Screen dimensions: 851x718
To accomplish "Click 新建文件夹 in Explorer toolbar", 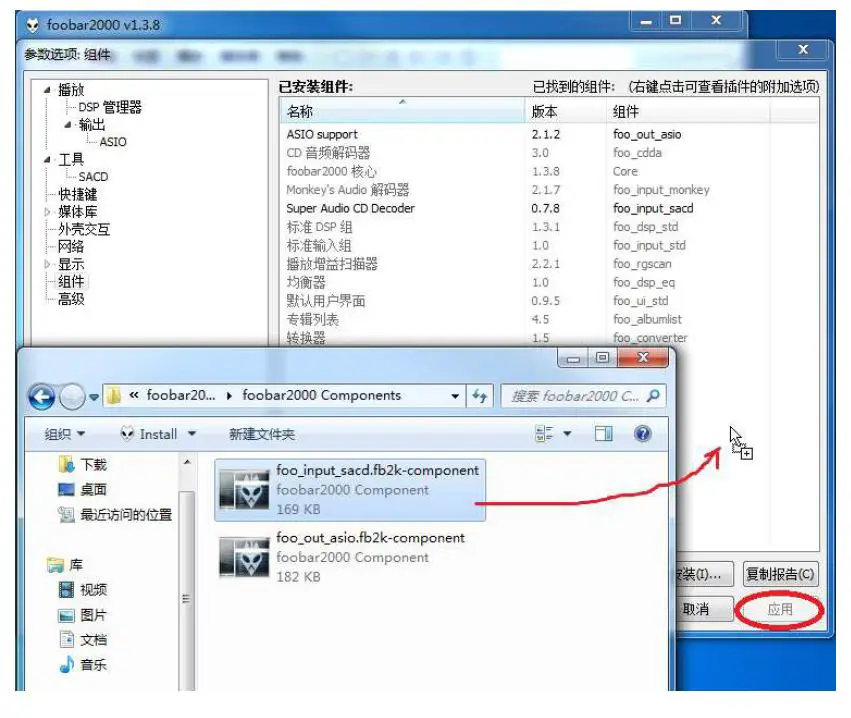I will [262, 434].
